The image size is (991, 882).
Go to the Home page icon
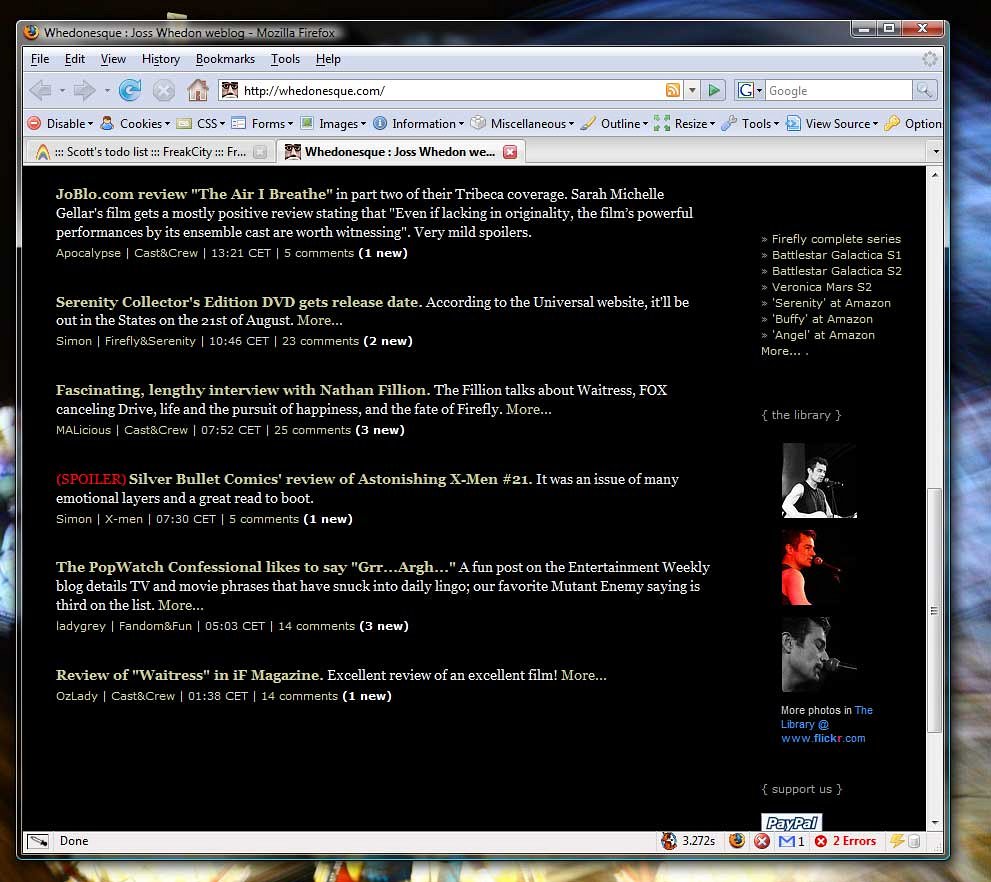(198, 91)
